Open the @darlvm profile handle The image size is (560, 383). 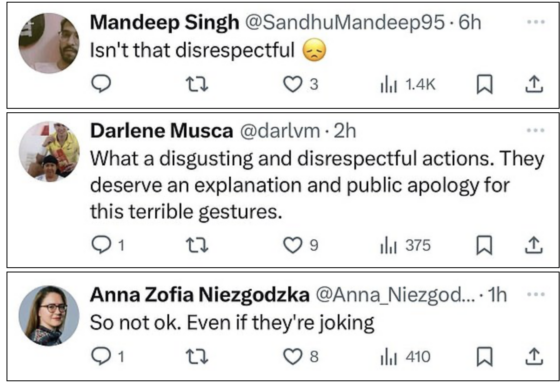pyautogui.click(x=280, y=131)
